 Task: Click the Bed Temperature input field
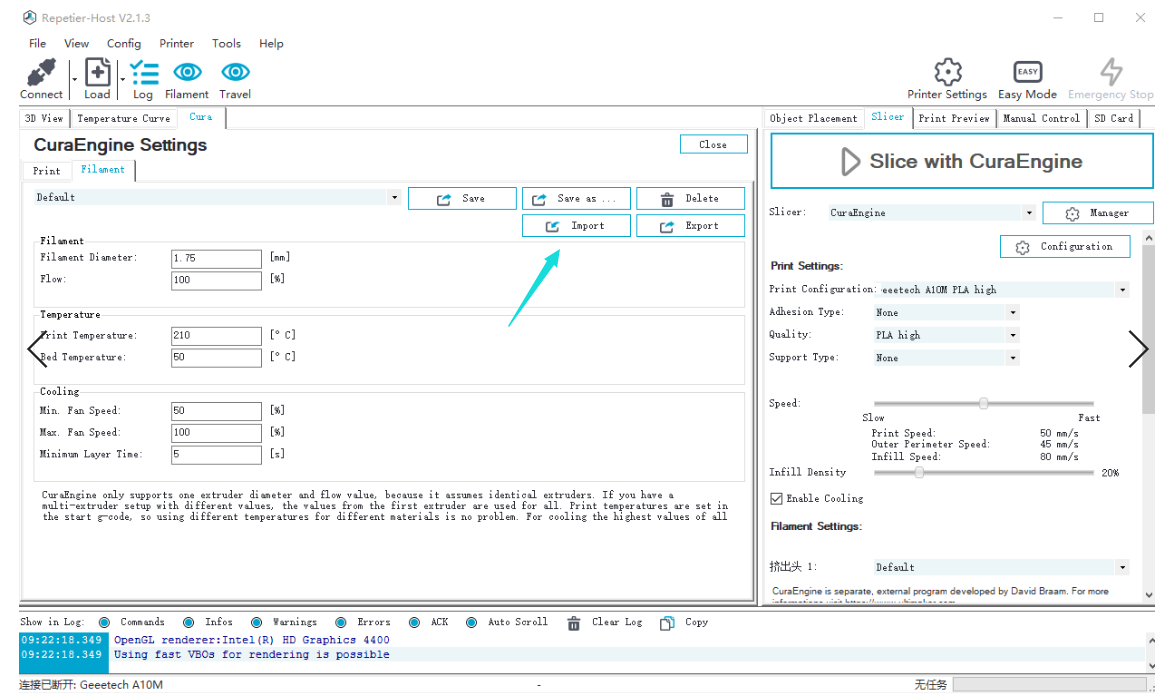pyautogui.click(x=216, y=357)
